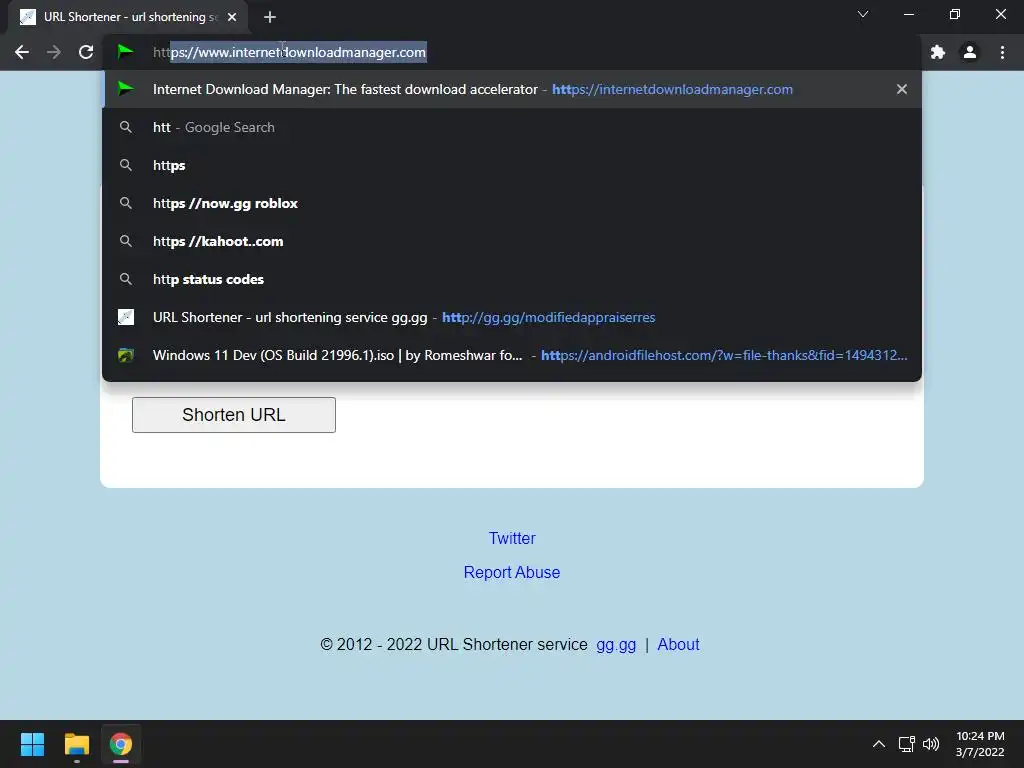Viewport: 1024px width, 768px height.
Task: Click green arrow icon of IDM suggestion
Action: click(125, 88)
